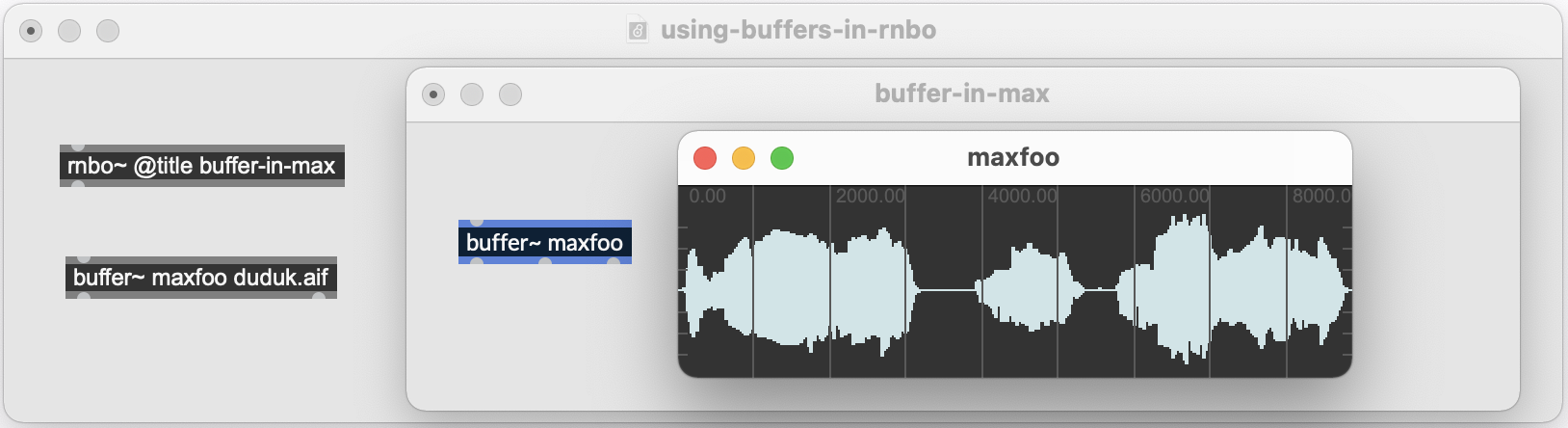Select the buffer~ maxfoo duduk.aif object
This screenshot has width=1568, height=428.
coord(201,278)
